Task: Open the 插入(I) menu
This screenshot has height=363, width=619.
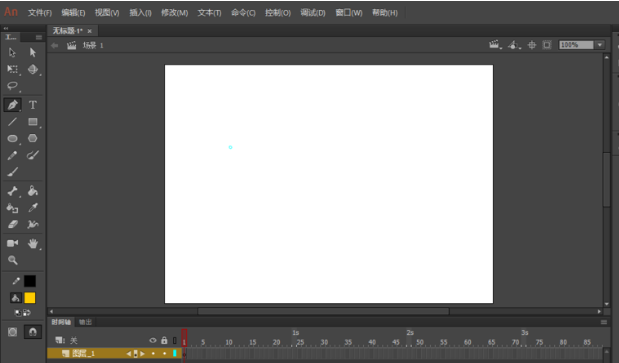Action: [x=140, y=13]
